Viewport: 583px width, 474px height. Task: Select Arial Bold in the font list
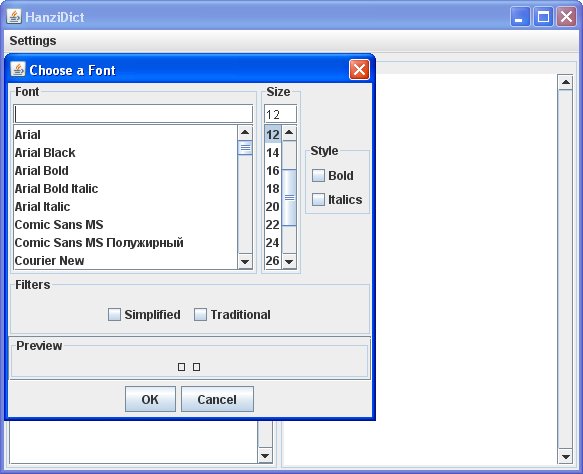click(125, 171)
